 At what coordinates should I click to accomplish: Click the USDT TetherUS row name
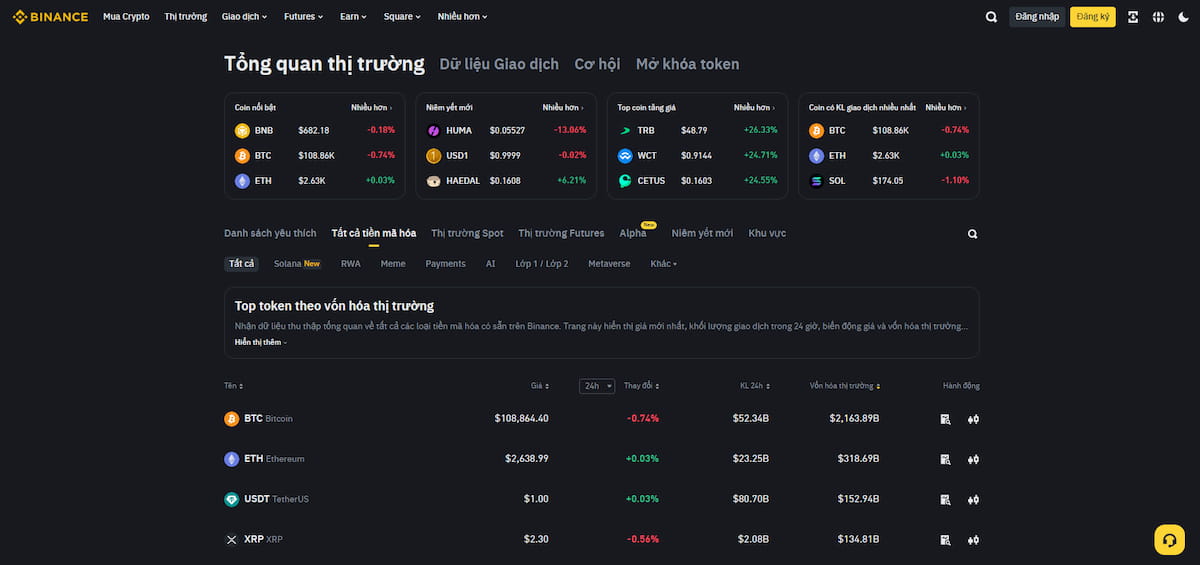coord(277,499)
